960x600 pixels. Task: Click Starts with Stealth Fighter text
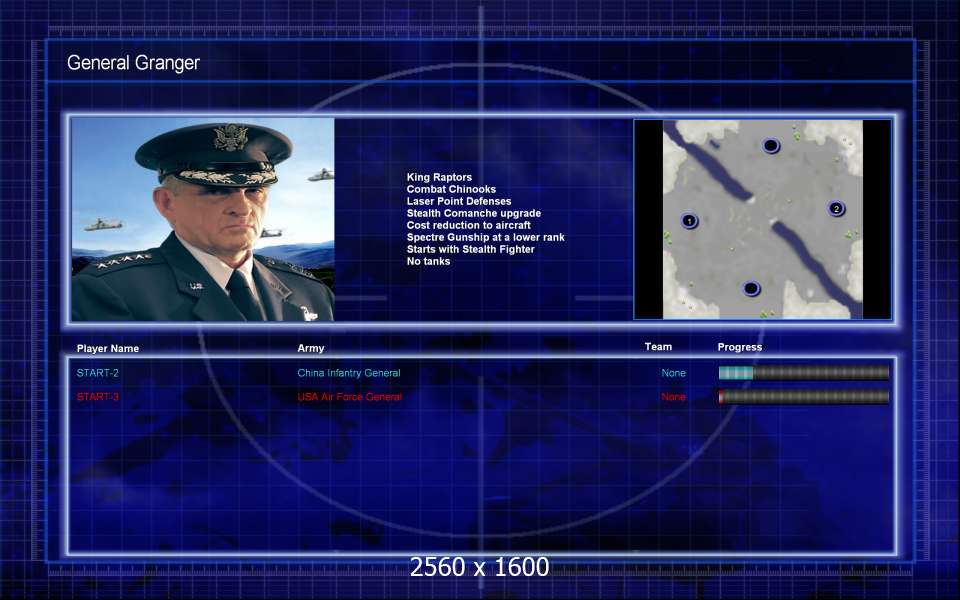pyautogui.click(x=470, y=249)
